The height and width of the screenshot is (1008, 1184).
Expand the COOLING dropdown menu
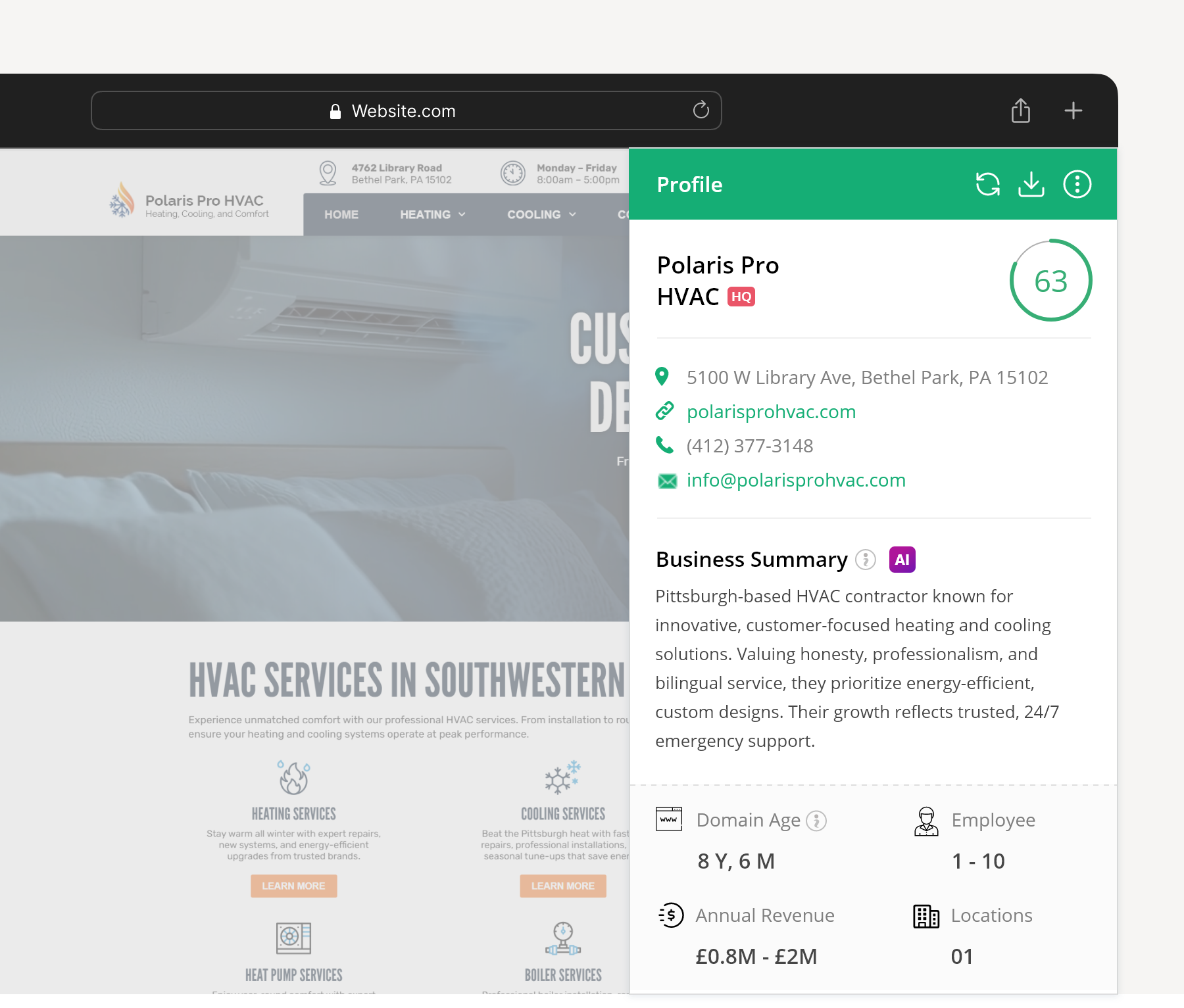point(541,214)
